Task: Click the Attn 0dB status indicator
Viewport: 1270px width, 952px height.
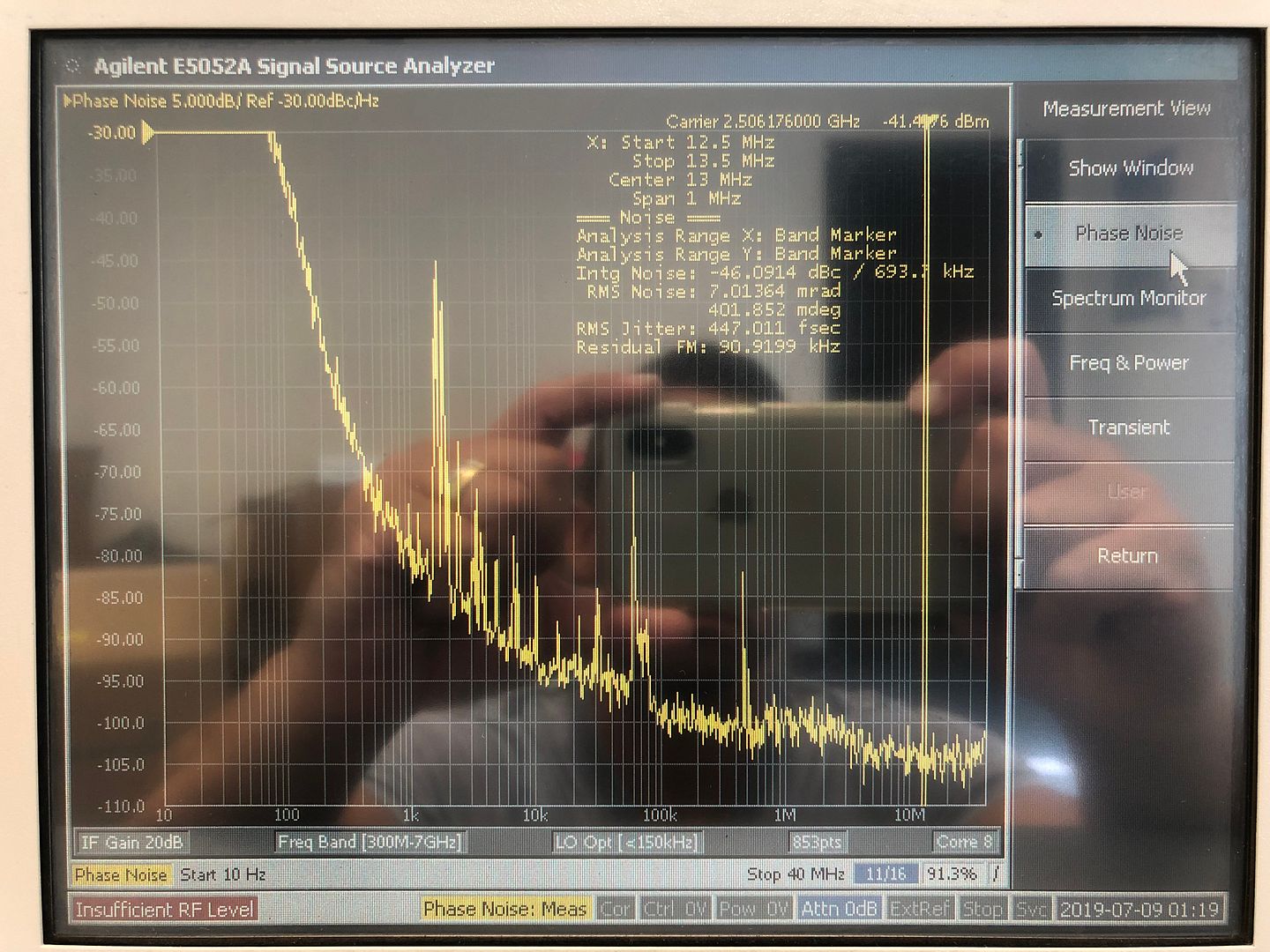Action: [x=839, y=910]
